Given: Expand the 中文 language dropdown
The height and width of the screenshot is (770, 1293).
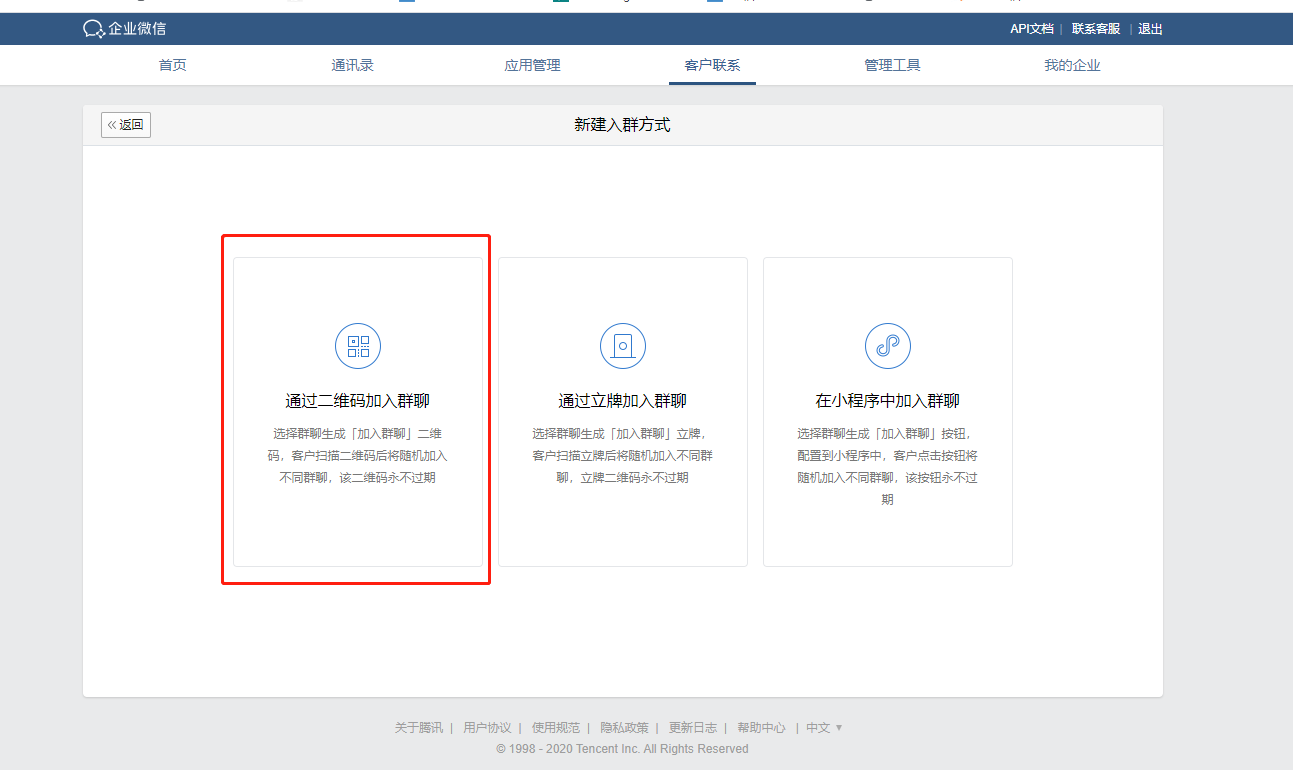Looking at the screenshot, I should [825, 728].
